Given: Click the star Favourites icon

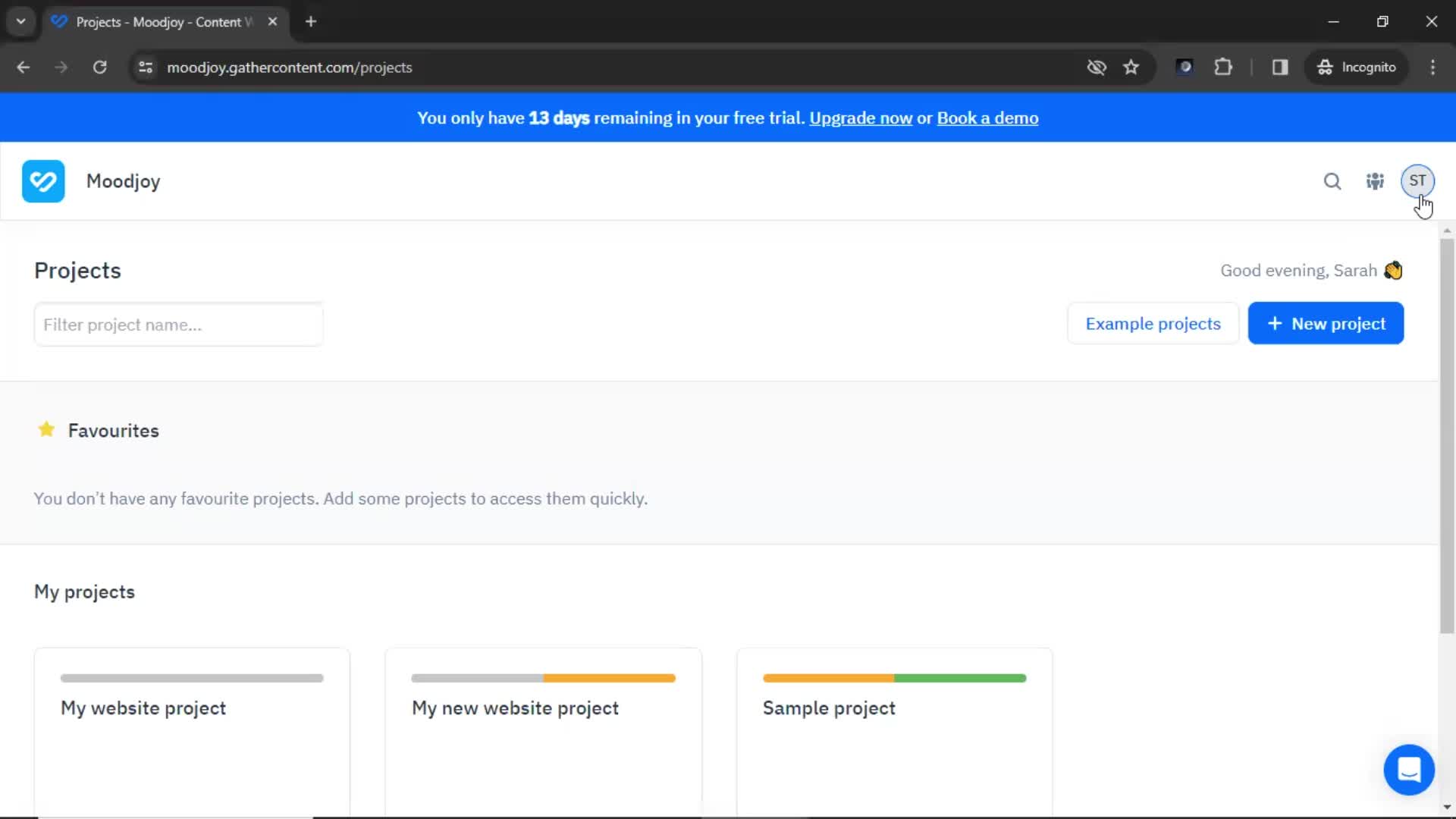Looking at the screenshot, I should (x=45, y=430).
